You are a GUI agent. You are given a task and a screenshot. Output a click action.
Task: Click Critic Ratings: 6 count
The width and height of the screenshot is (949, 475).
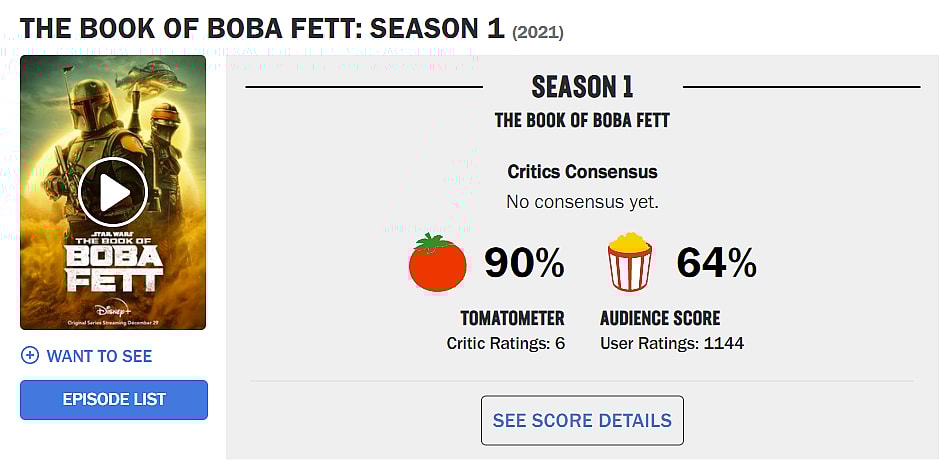(x=505, y=344)
